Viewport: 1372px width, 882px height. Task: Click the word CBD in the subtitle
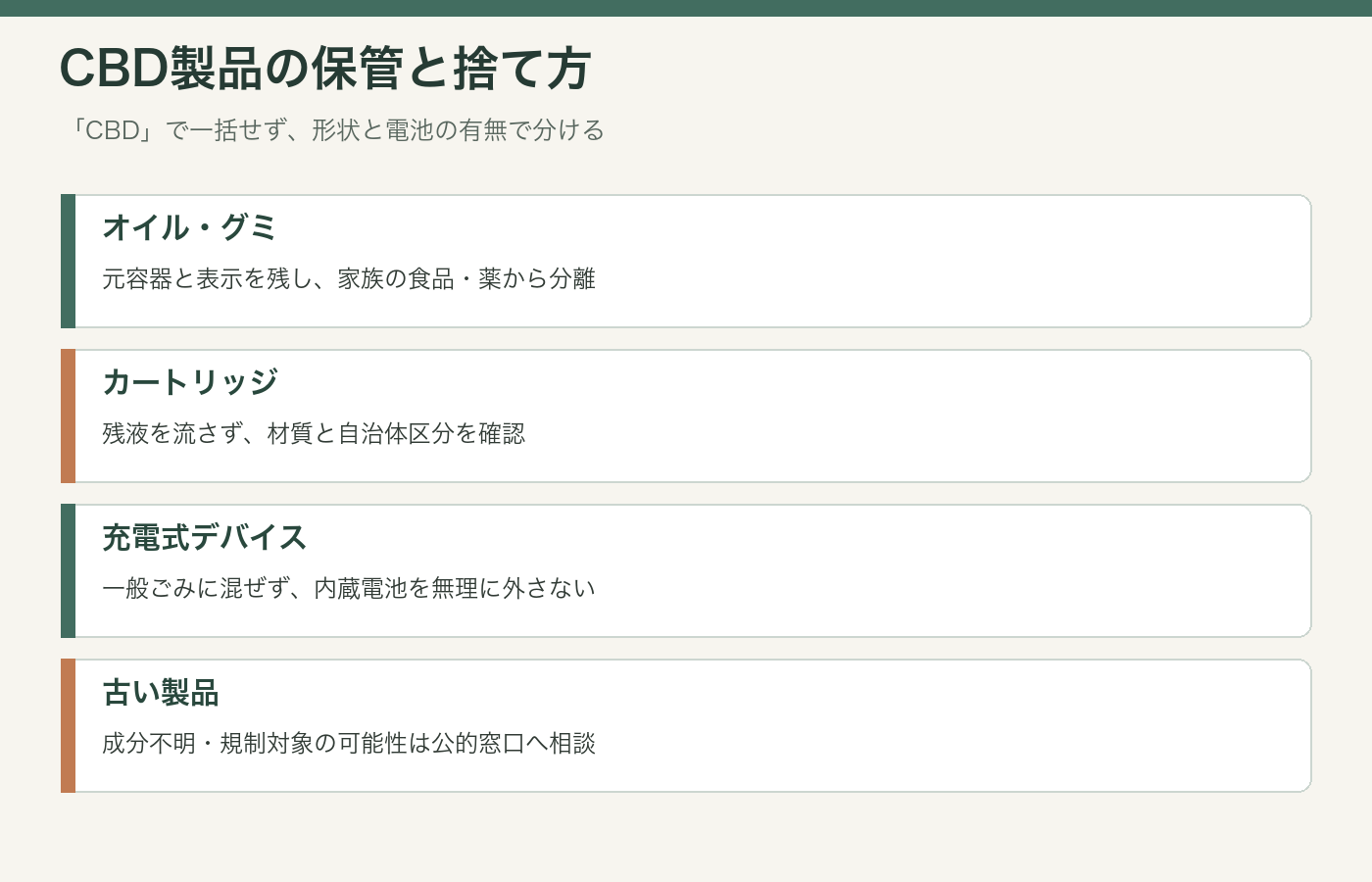[112, 130]
